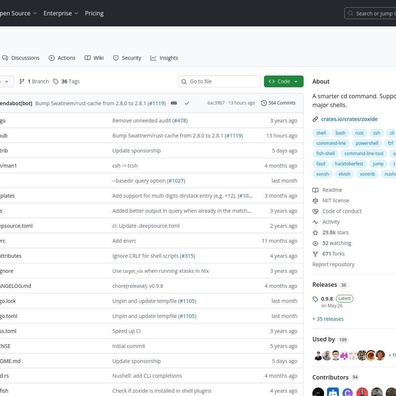This screenshot has width=396, height=396.
Task: Click the Go to file search field
Action: [x=219, y=81]
